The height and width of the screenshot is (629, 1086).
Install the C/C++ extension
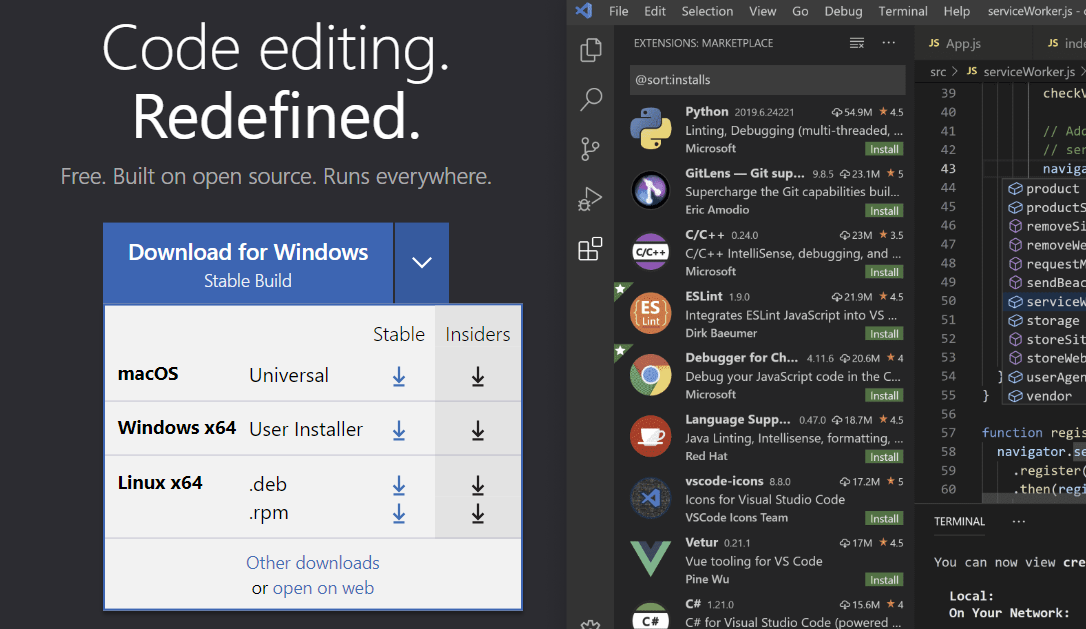click(884, 272)
